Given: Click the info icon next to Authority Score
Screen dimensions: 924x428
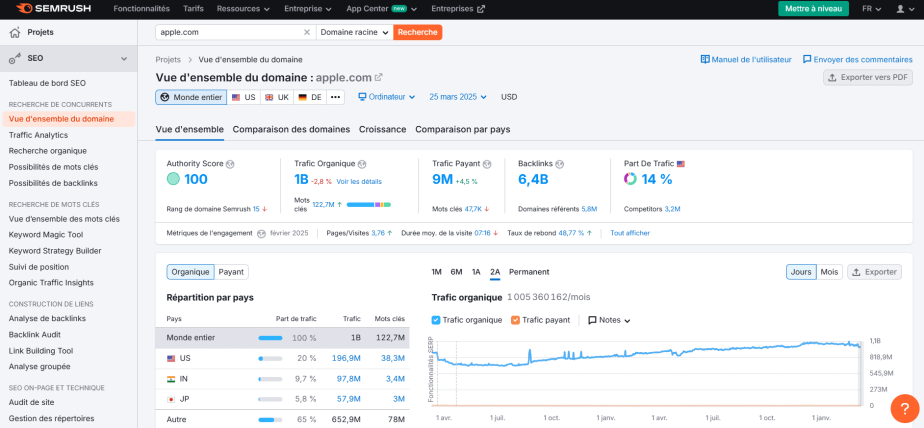Looking at the screenshot, I should 230,164.
